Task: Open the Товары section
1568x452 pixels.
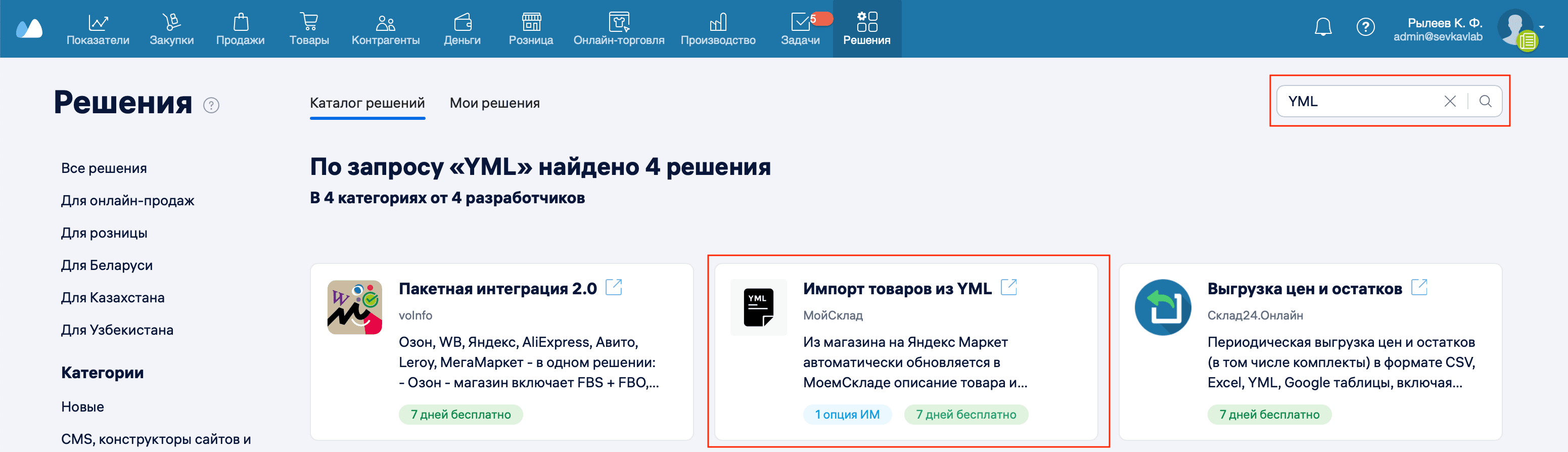Action: pos(309,29)
